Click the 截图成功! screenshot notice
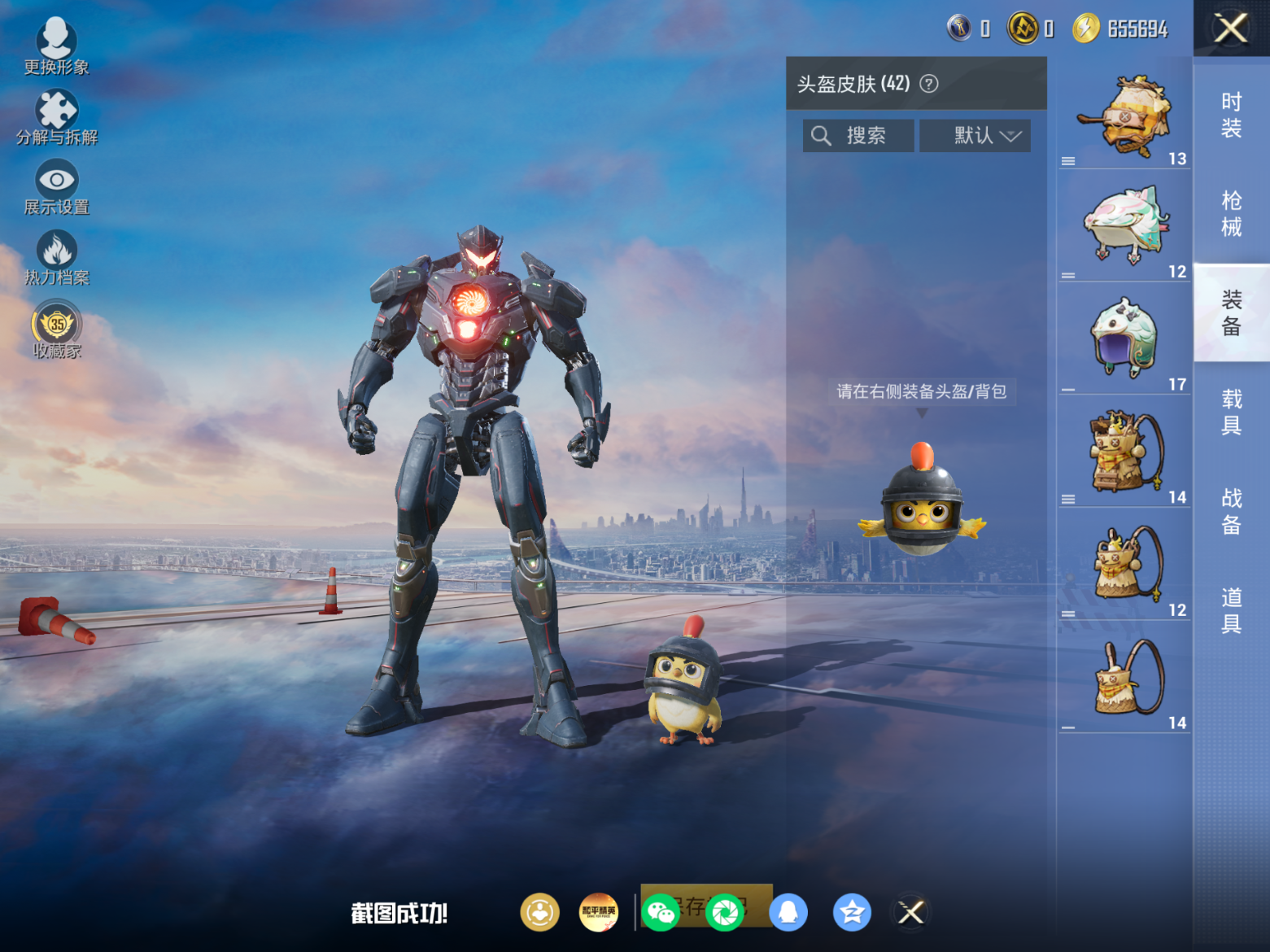The width and height of the screenshot is (1270, 952). pyautogui.click(x=399, y=913)
